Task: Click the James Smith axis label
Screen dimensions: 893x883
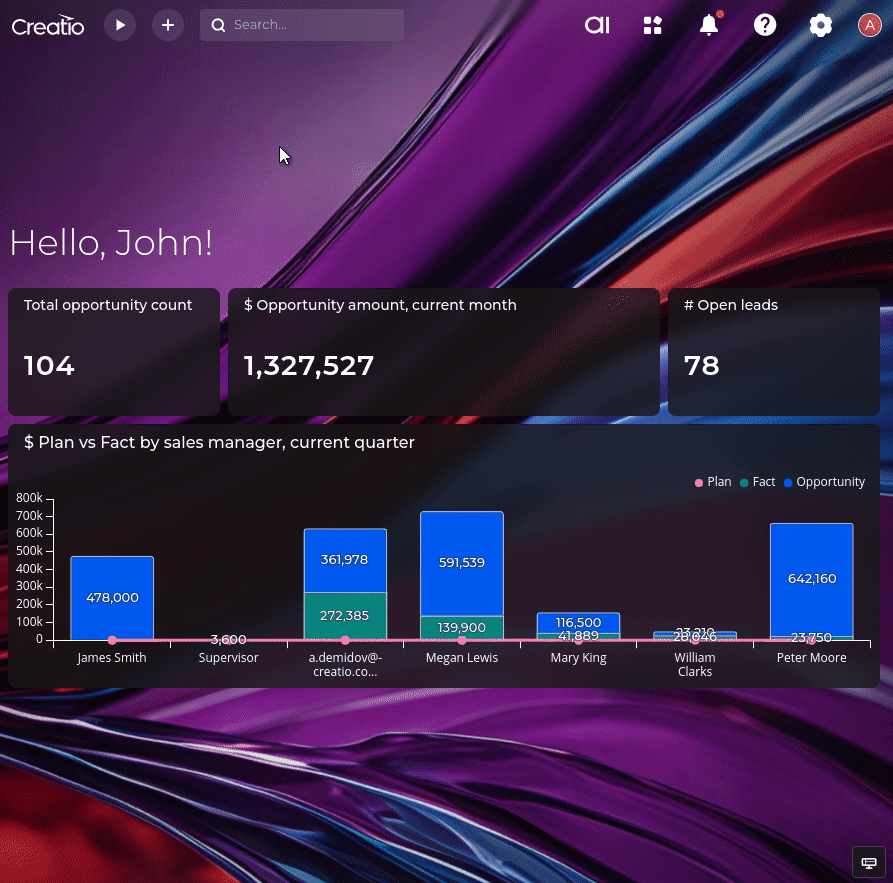Action: coord(112,658)
